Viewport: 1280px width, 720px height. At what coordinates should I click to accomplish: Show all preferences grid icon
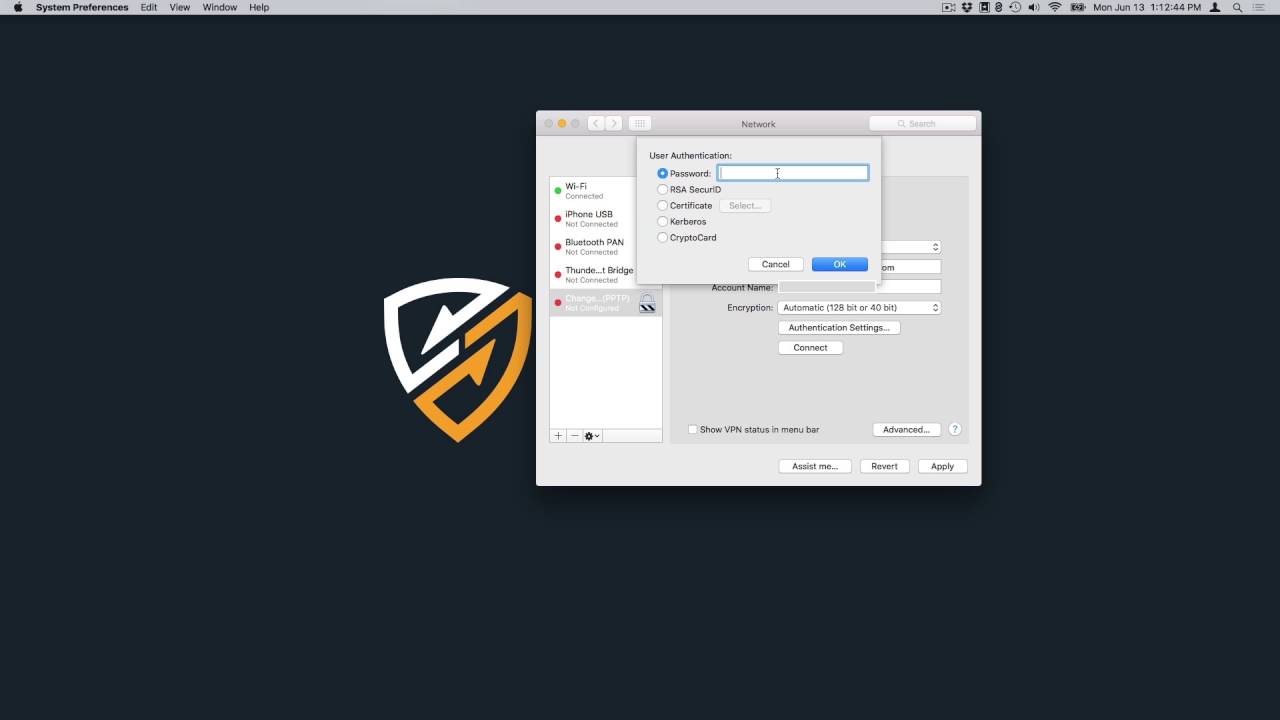click(640, 123)
